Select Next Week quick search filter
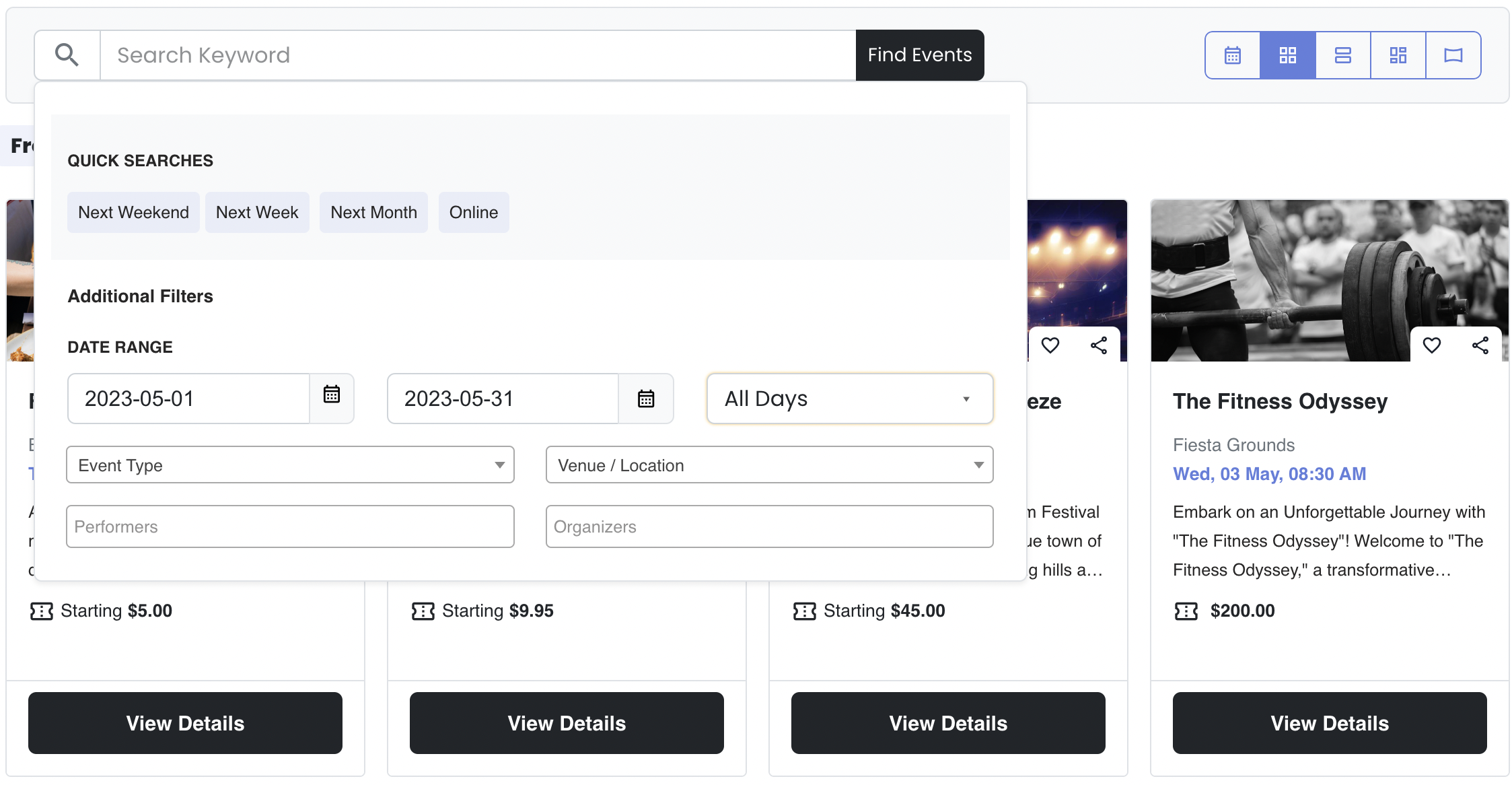1512x785 pixels. click(x=257, y=212)
